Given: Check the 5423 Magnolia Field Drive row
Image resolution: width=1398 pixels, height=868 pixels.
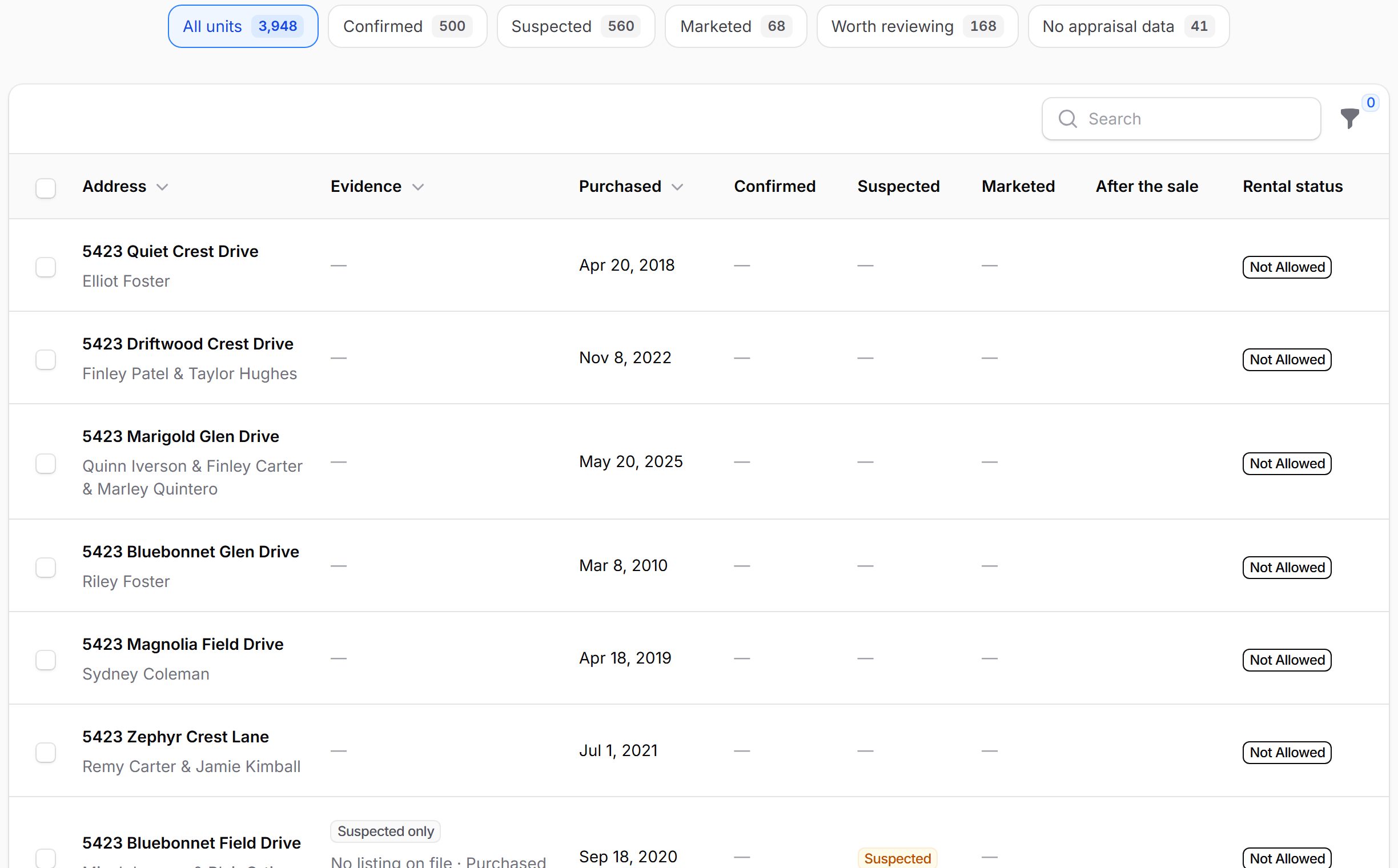Looking at the screenshot, I should tap(46, 660).
